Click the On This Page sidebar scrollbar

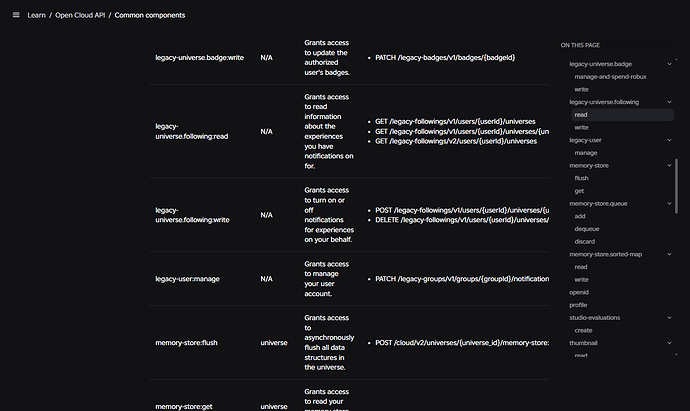[676, 186]
